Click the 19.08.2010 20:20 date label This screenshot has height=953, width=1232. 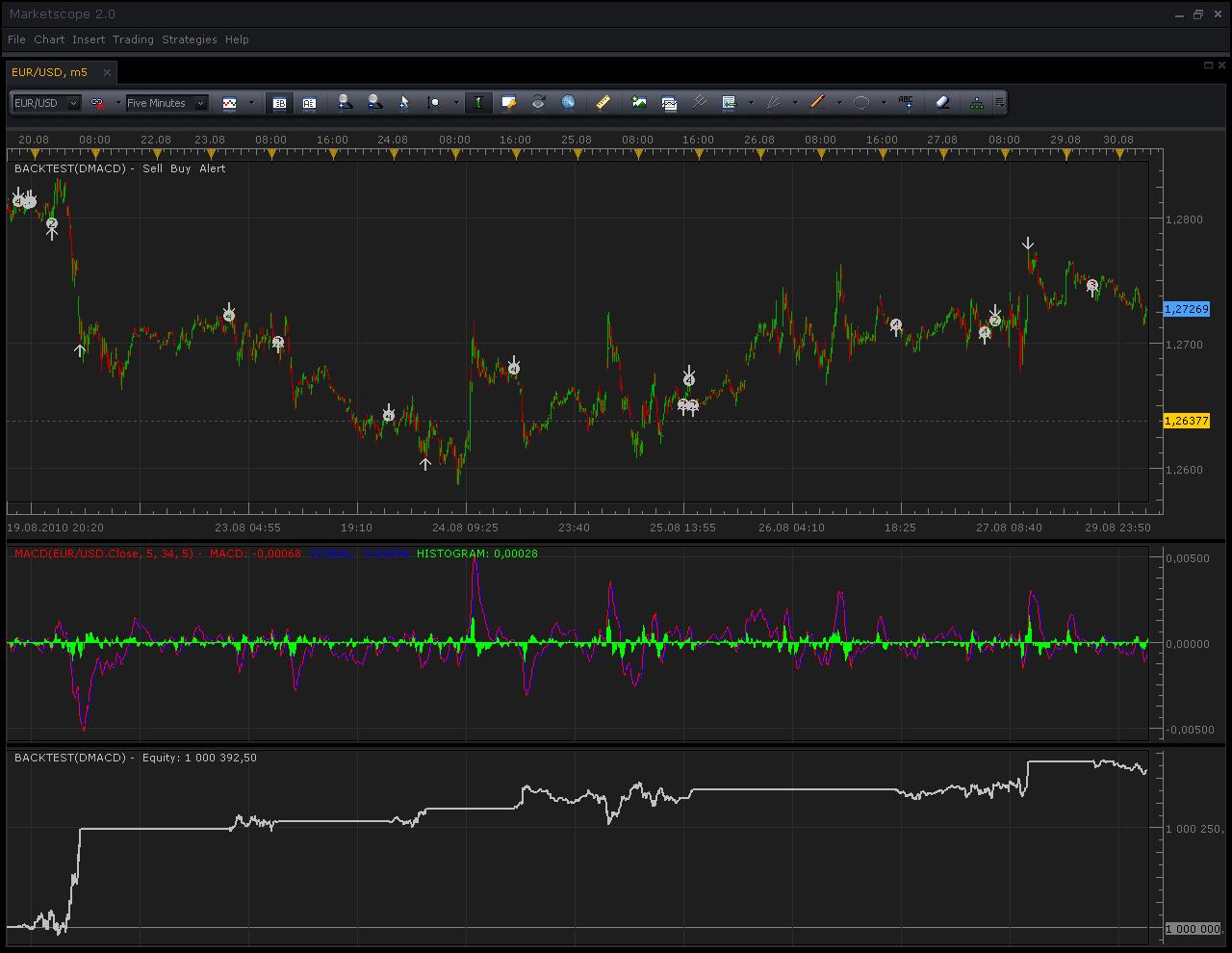click(x=55, y=528)
